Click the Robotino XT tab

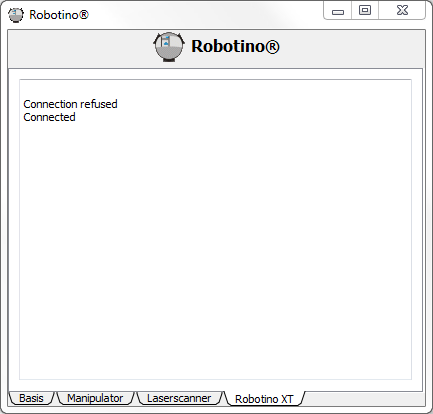click(264, 399)
